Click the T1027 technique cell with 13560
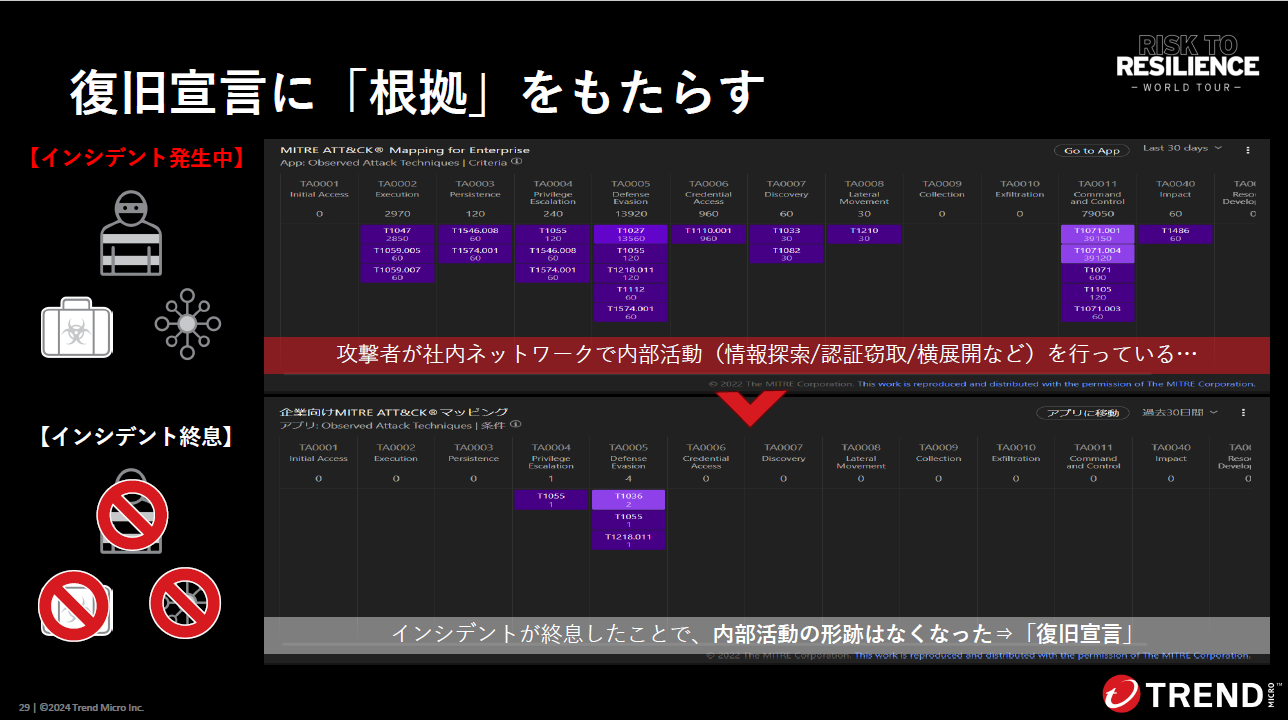The width and height of the screenshot is (1288, 720). pyautogui.click(x=630, y=234)
